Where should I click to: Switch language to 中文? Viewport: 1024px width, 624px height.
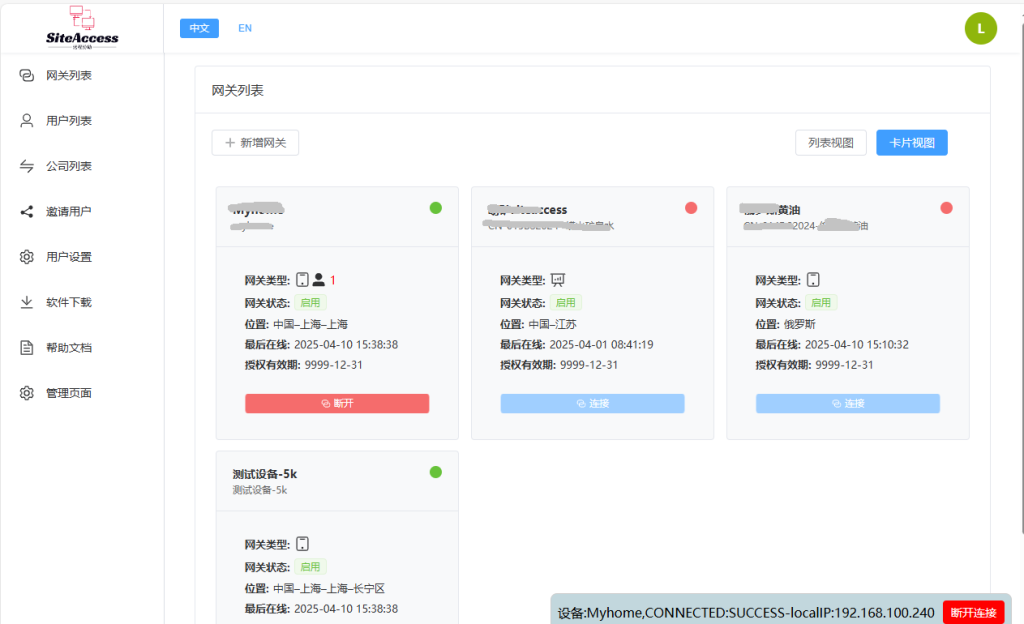199,28
